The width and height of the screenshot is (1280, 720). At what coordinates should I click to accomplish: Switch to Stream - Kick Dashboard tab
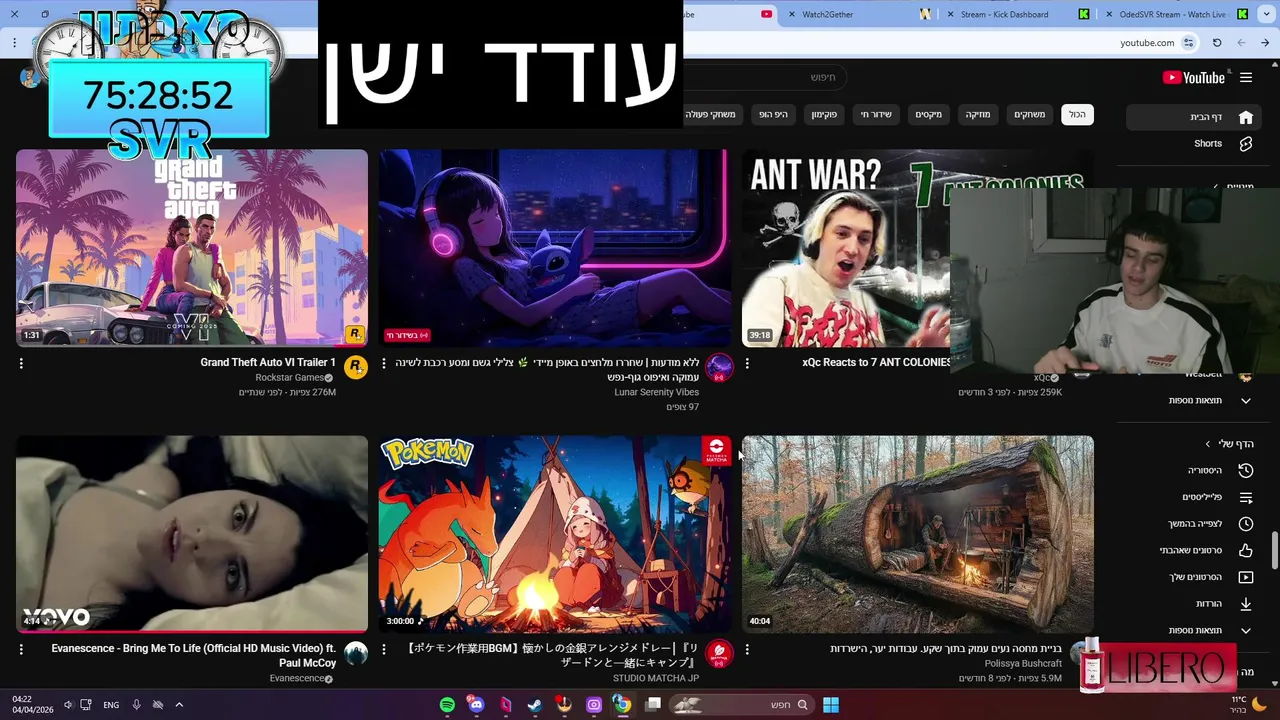pos(1004,14)
